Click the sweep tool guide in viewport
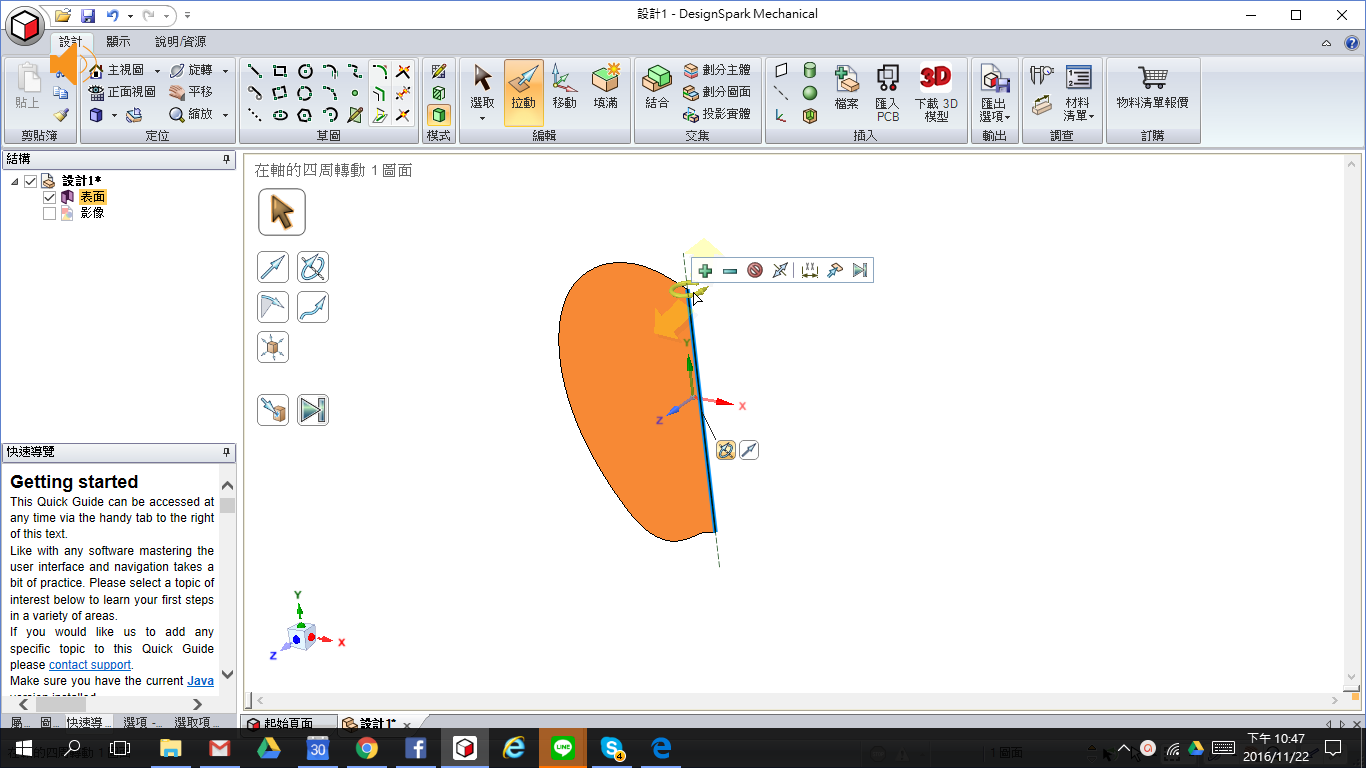Screen dimensions: 1366x768 (313, 307)
